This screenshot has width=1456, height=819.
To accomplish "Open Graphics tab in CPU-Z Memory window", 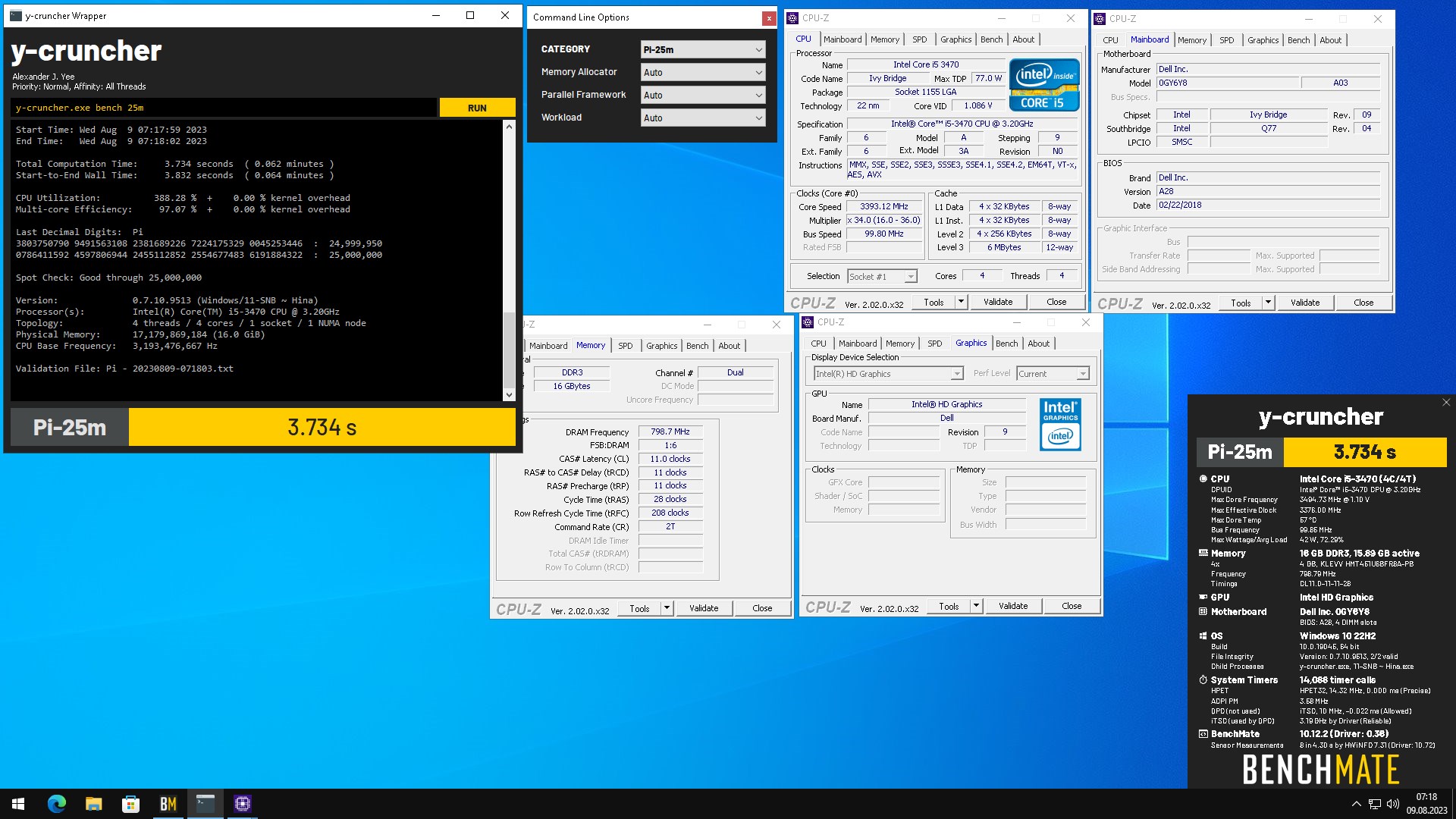I will [661, 346].
